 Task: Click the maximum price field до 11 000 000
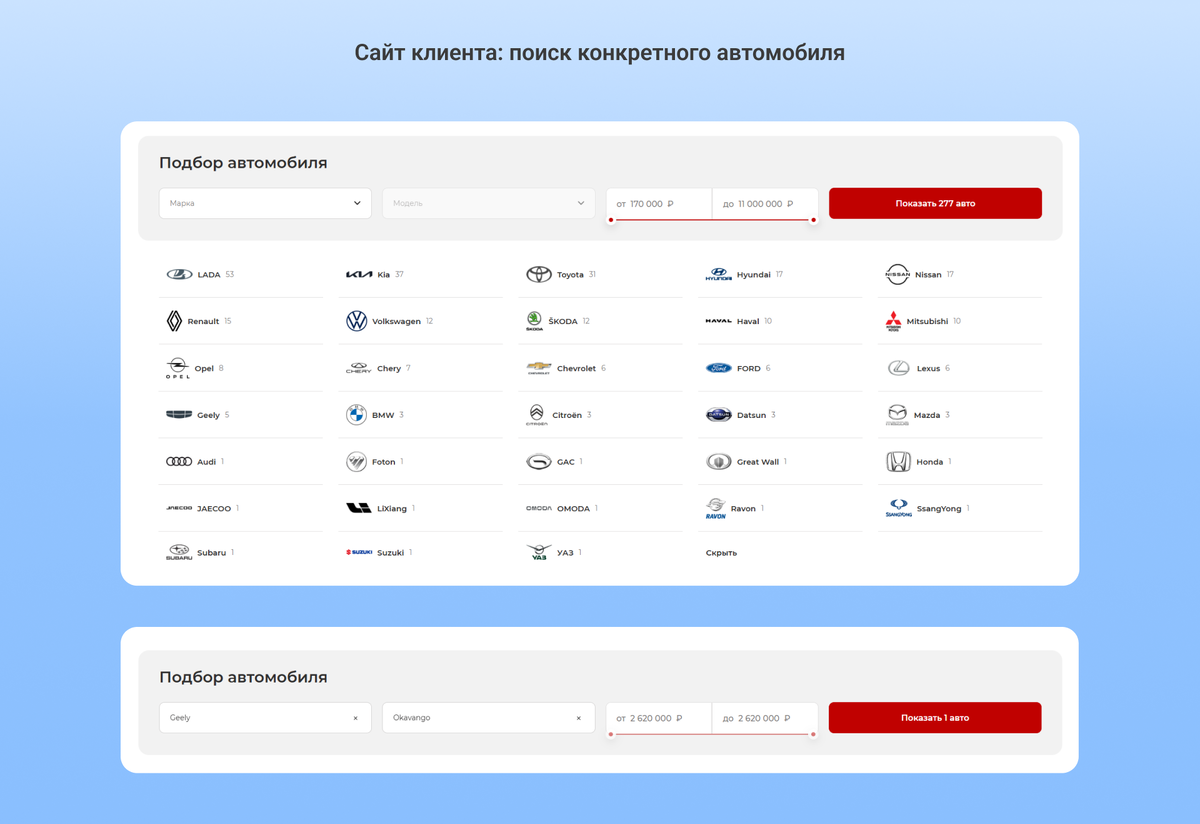[x=765, y=203]
